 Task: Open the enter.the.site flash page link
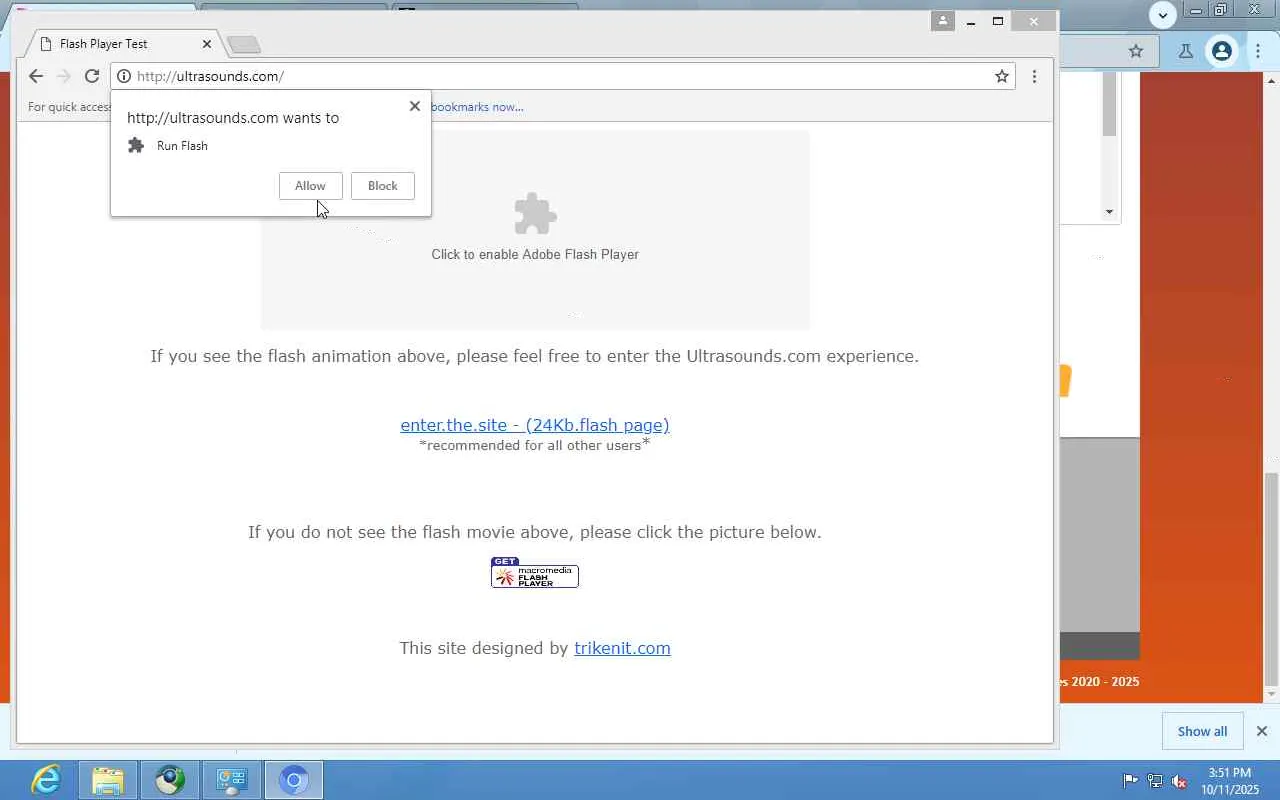click(x=535, y=425)
